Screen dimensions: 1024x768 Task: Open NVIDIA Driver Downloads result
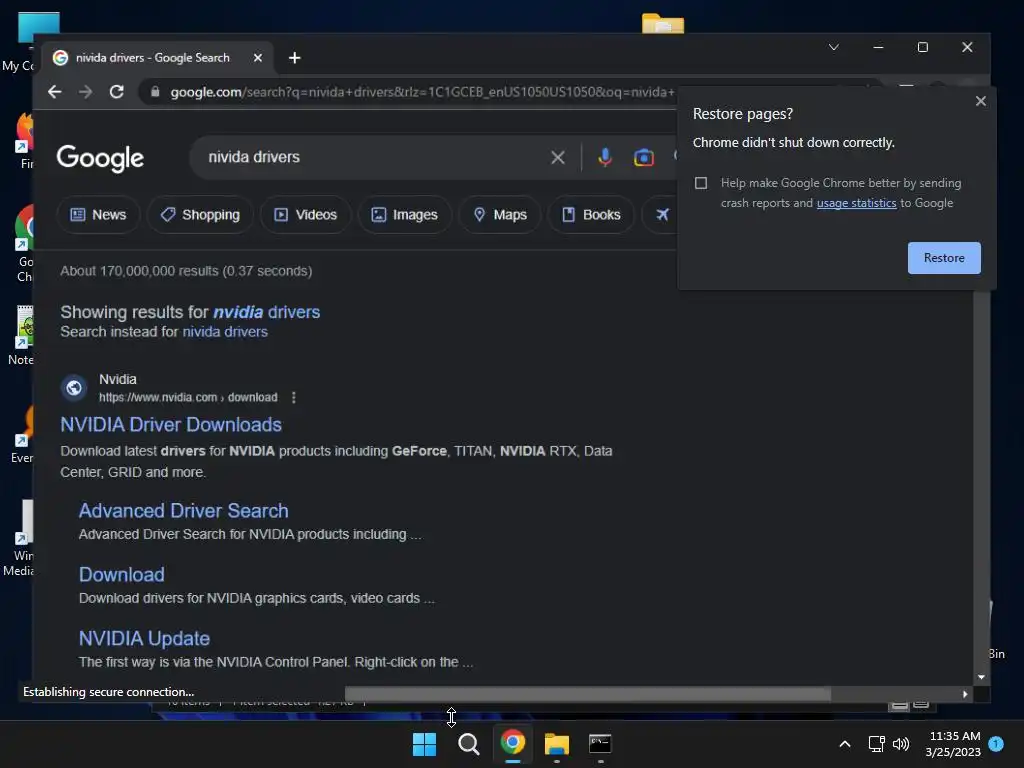pos(171,425)
